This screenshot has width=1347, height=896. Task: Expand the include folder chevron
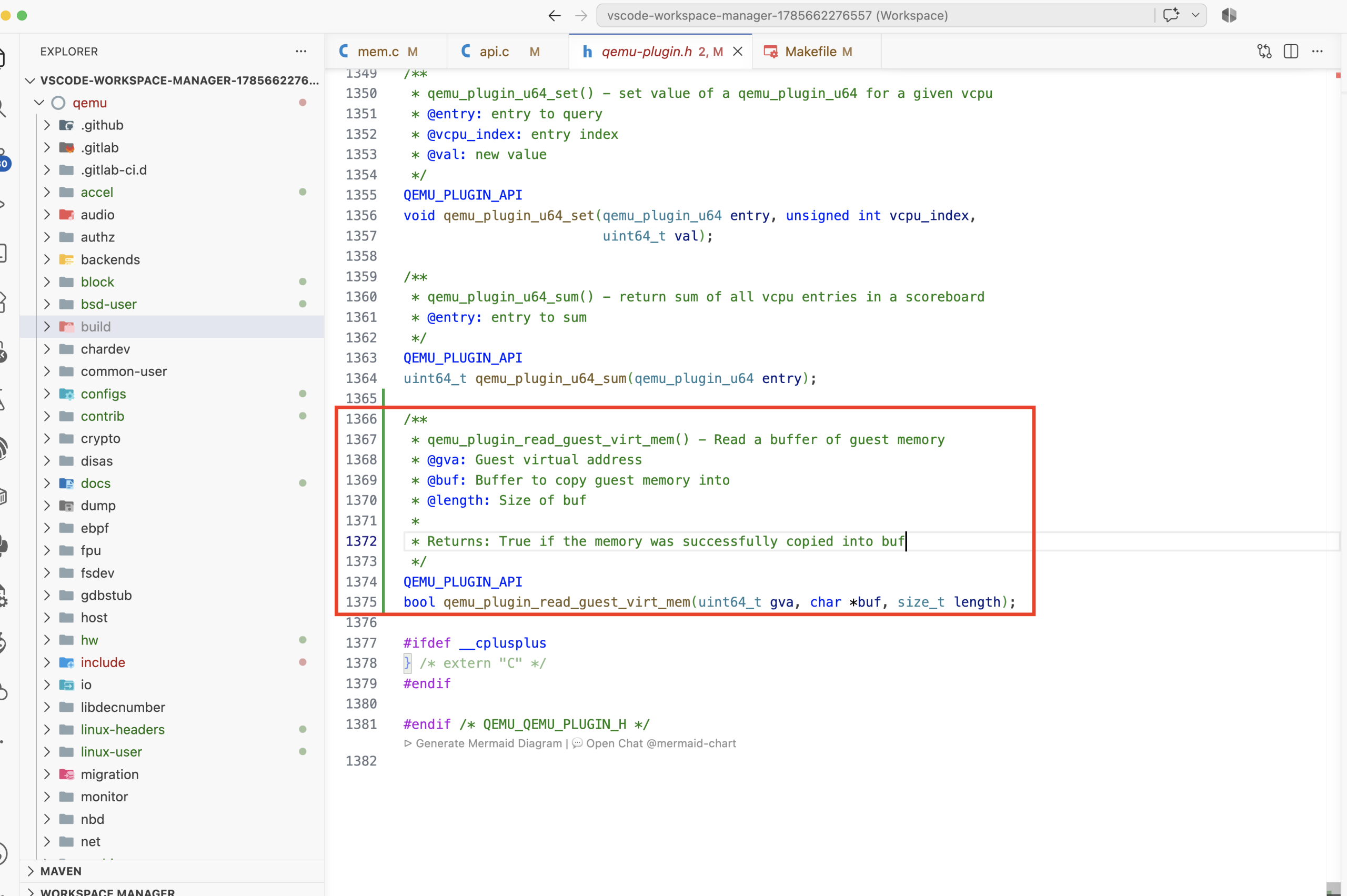click(47, 662)
